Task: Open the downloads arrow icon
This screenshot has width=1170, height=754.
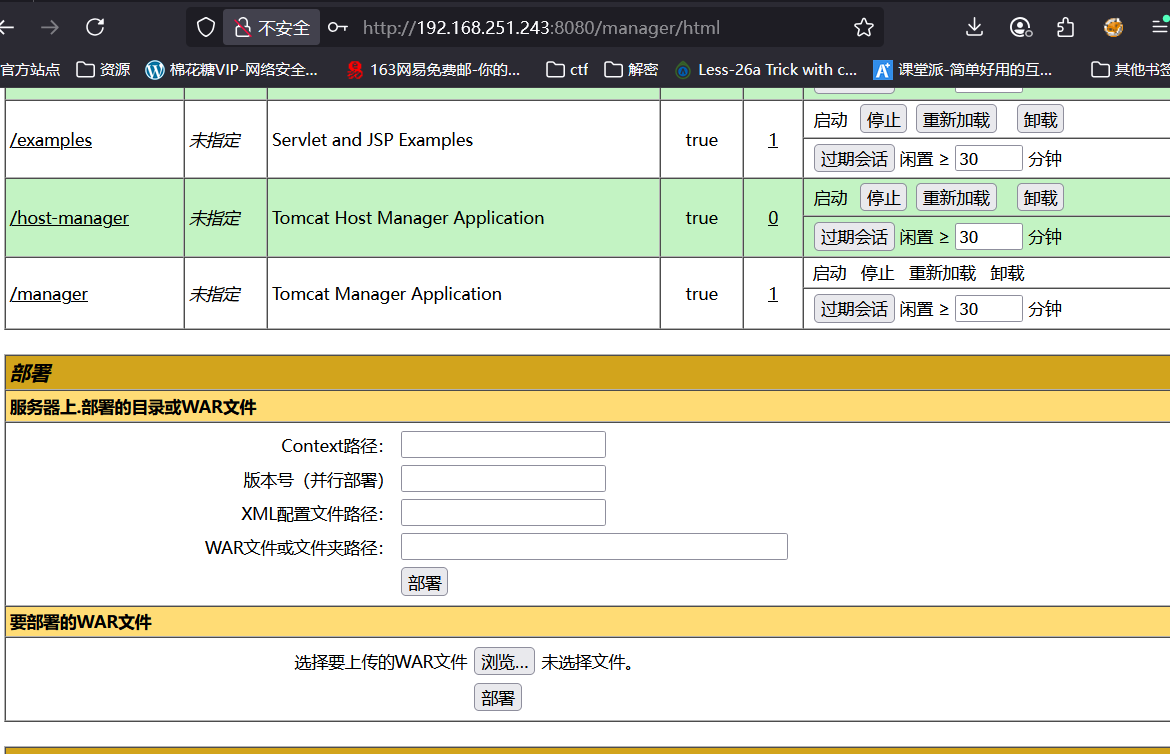Action: (x=974, y=28)
